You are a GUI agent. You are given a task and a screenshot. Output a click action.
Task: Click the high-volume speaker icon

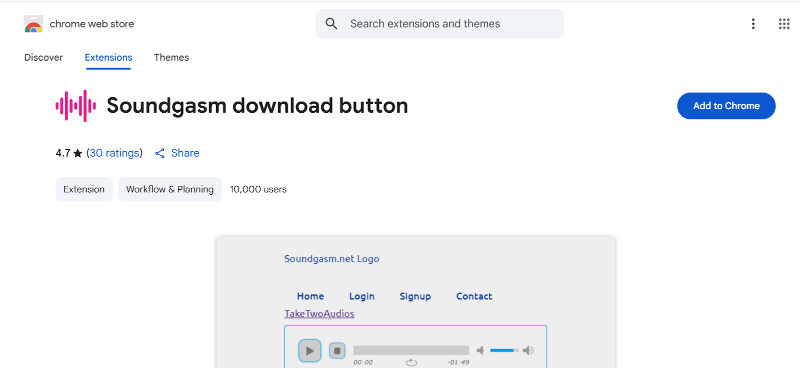coord(528,350)
